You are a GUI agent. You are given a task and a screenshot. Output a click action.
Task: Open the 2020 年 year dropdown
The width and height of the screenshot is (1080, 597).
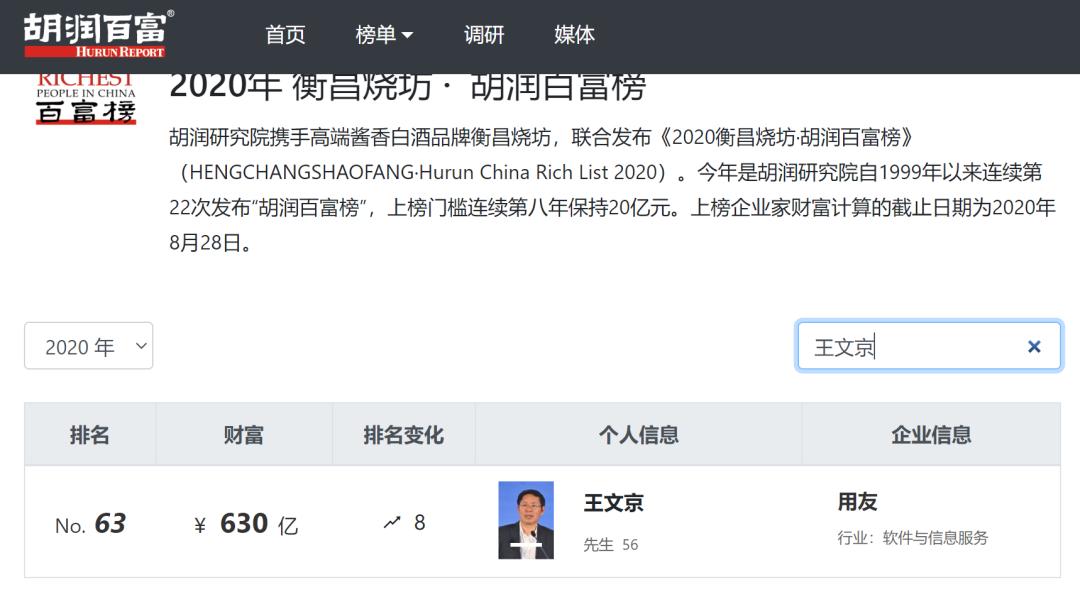click(x=88, y=345)
